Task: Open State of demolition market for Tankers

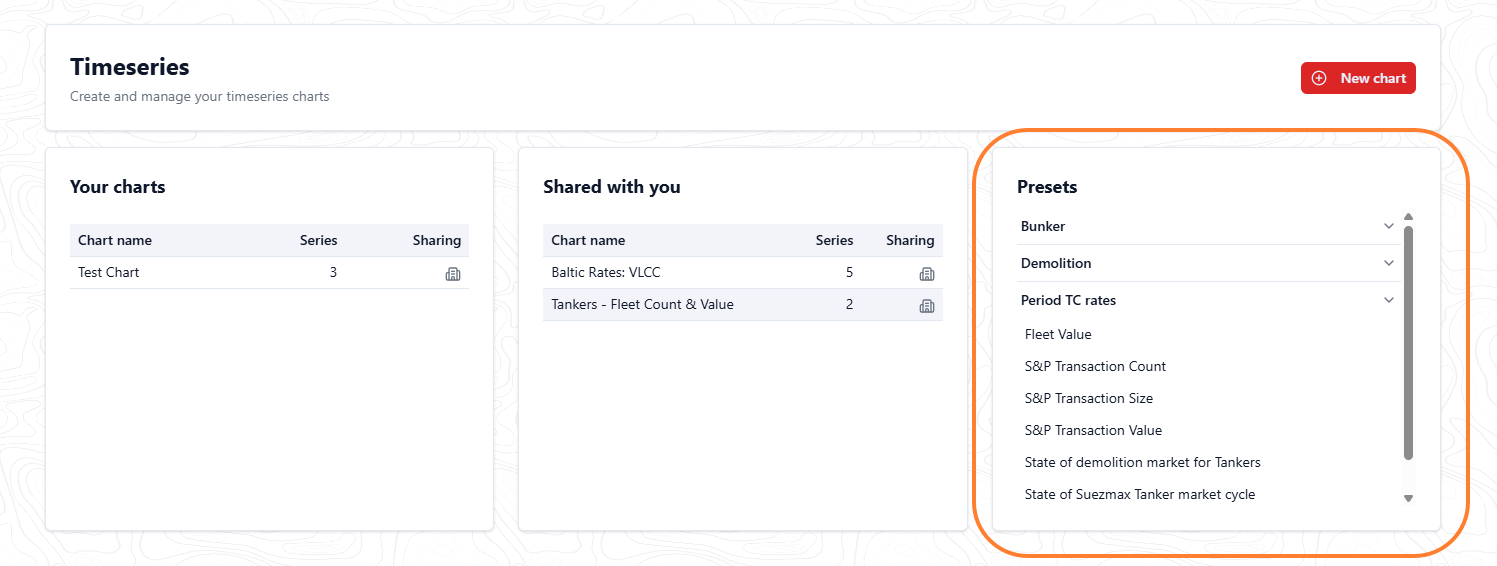Action: tap(1142, 462)
